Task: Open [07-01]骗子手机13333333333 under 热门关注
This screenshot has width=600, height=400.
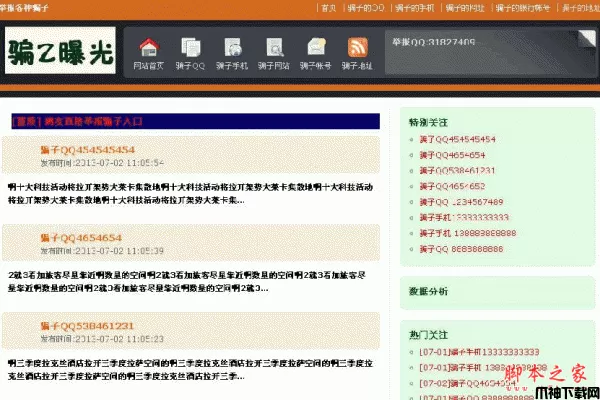Action: click(479, 352)
